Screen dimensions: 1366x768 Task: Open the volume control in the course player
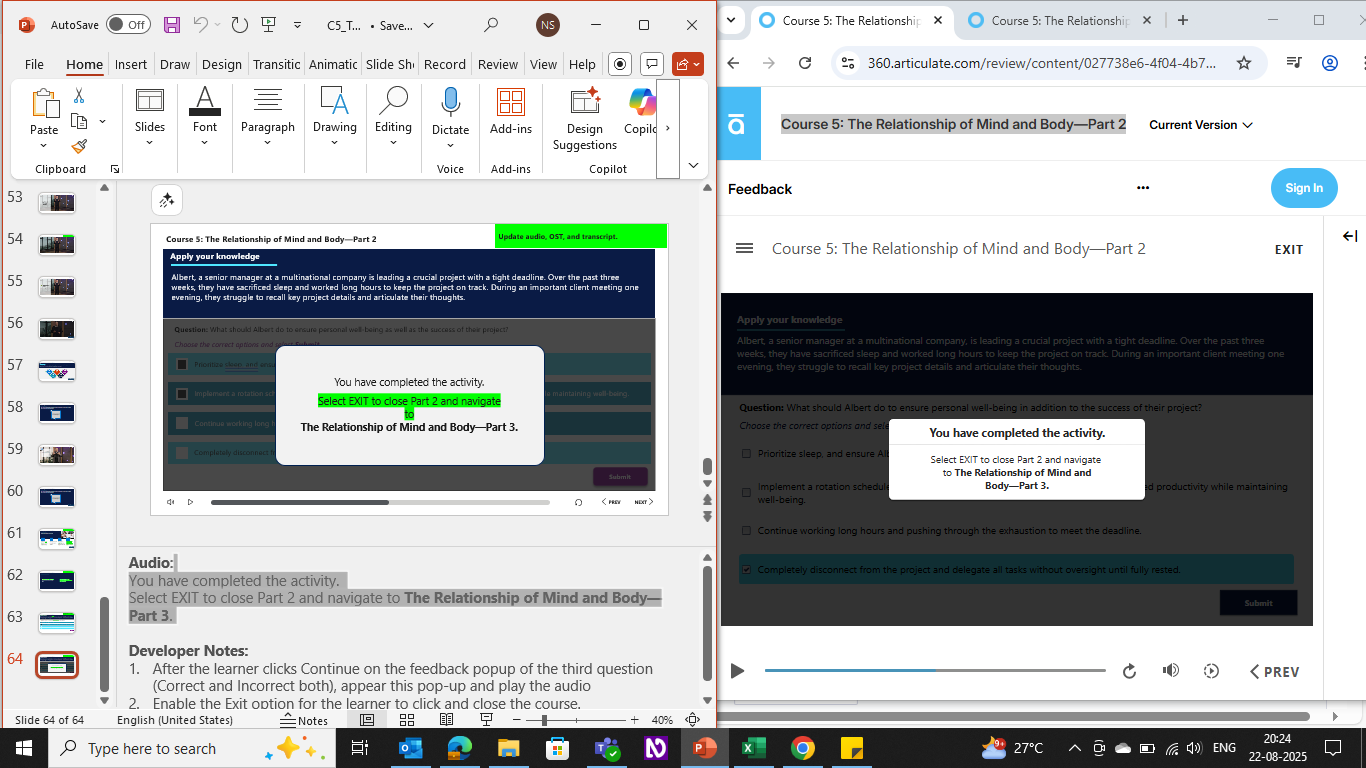pyautogui.click(x=1171, y=671)
